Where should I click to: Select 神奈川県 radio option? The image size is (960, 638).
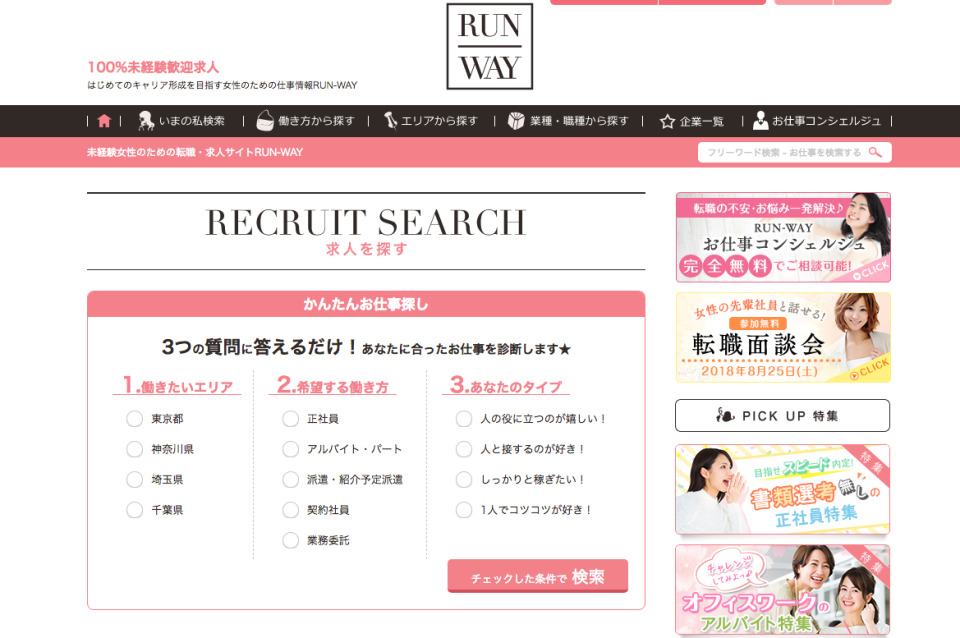coord(135,449)
